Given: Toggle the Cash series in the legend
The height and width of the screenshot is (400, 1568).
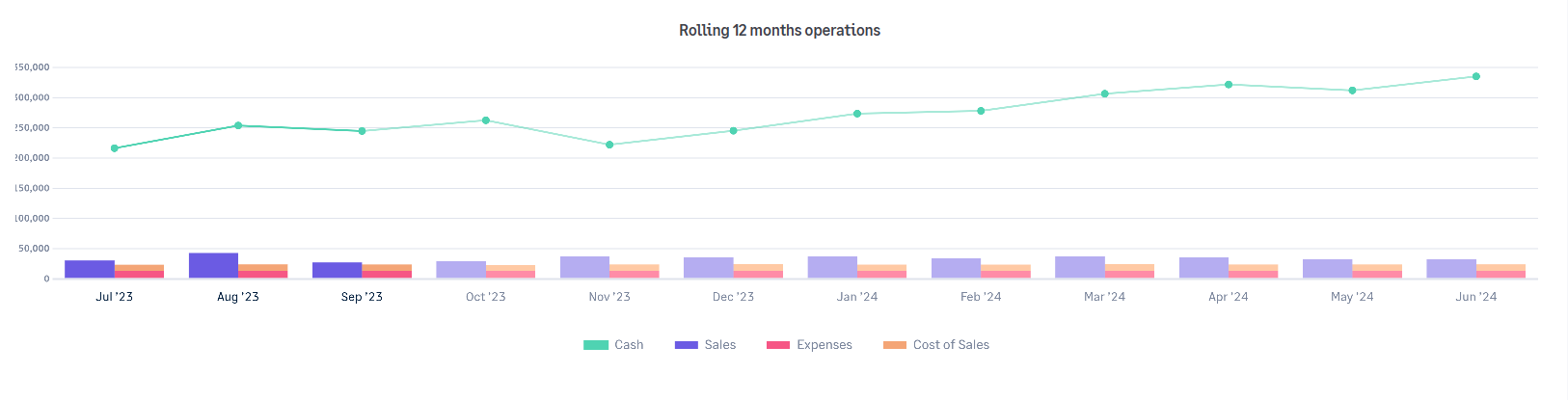Looking at the screenshot, I should 613,345.
